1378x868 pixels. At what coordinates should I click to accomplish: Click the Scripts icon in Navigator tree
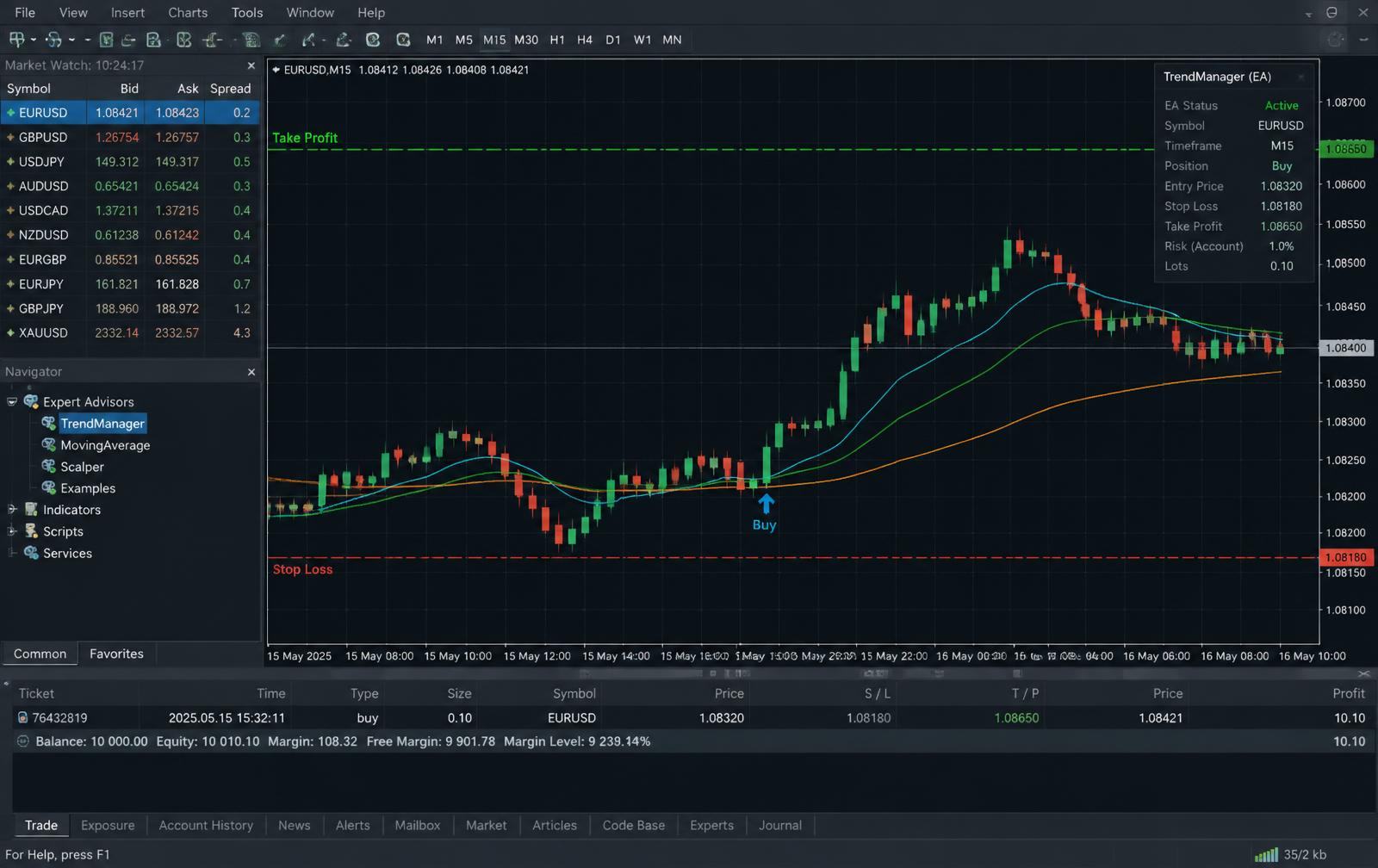(31, 531)
